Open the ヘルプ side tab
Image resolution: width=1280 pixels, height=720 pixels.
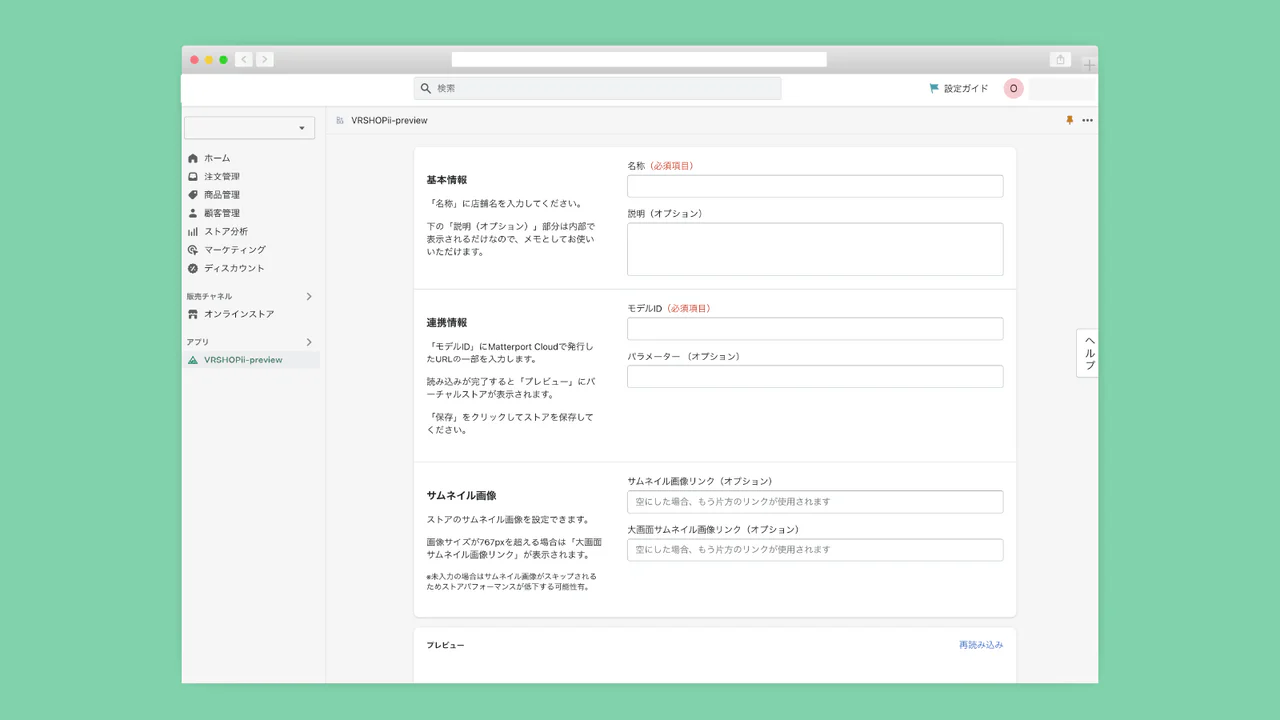point(1088,353)
